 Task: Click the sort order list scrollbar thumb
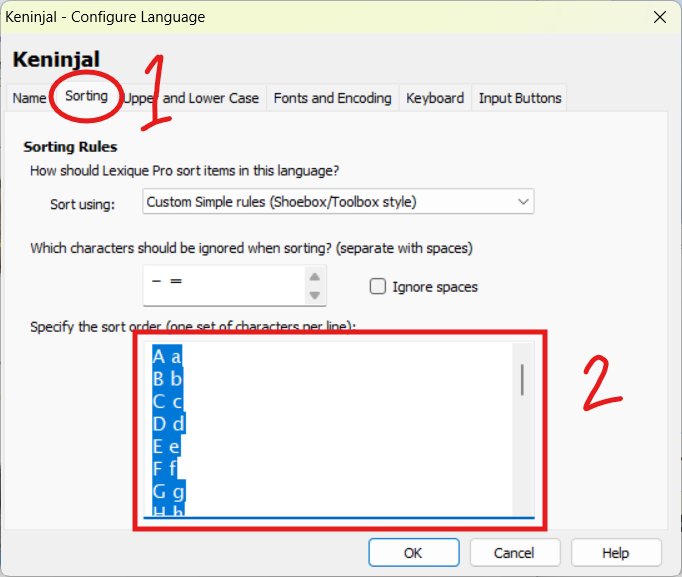[522, 379]
